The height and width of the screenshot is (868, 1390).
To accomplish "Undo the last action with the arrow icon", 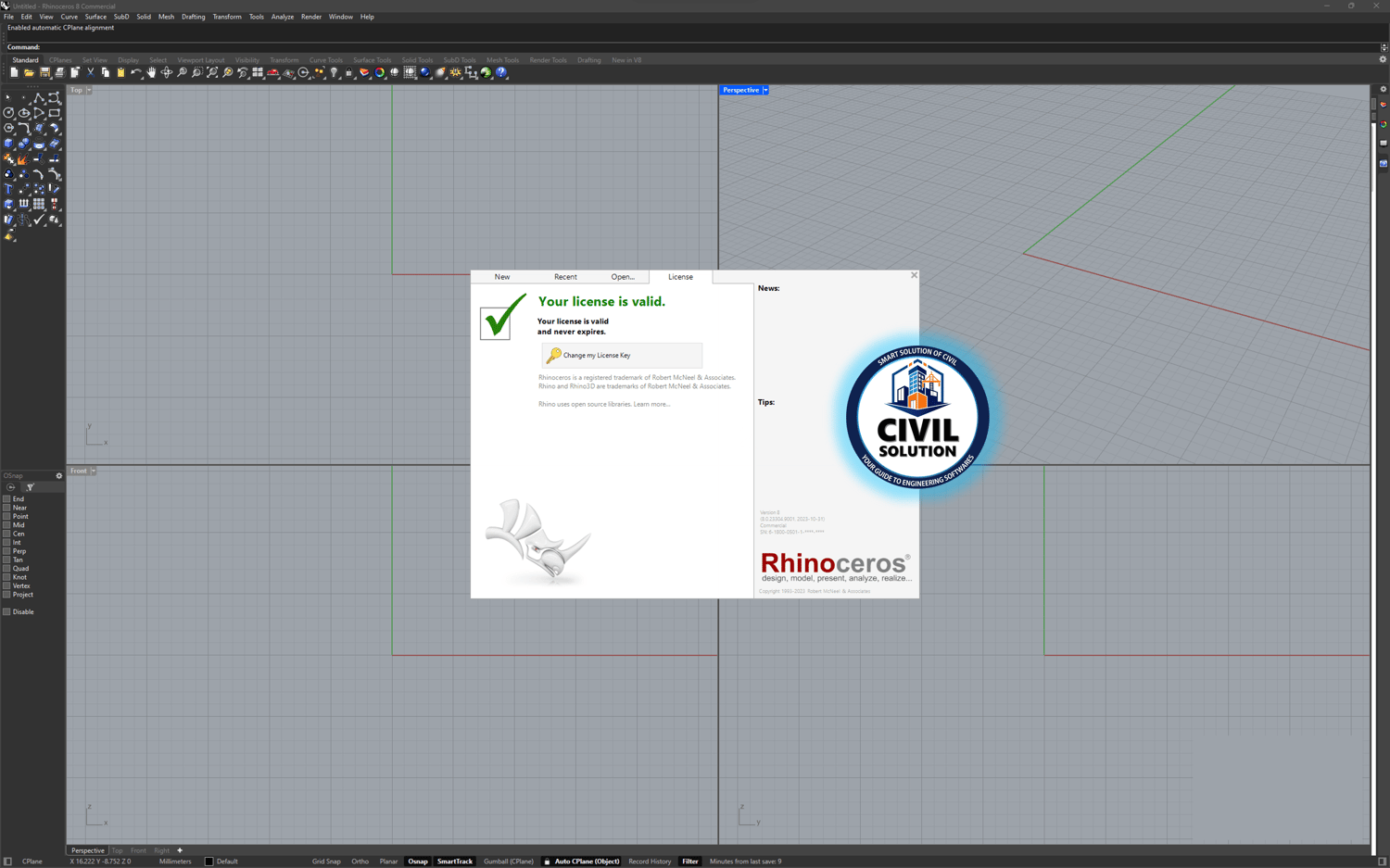I will pyautogui.click(x=136, y=72).
